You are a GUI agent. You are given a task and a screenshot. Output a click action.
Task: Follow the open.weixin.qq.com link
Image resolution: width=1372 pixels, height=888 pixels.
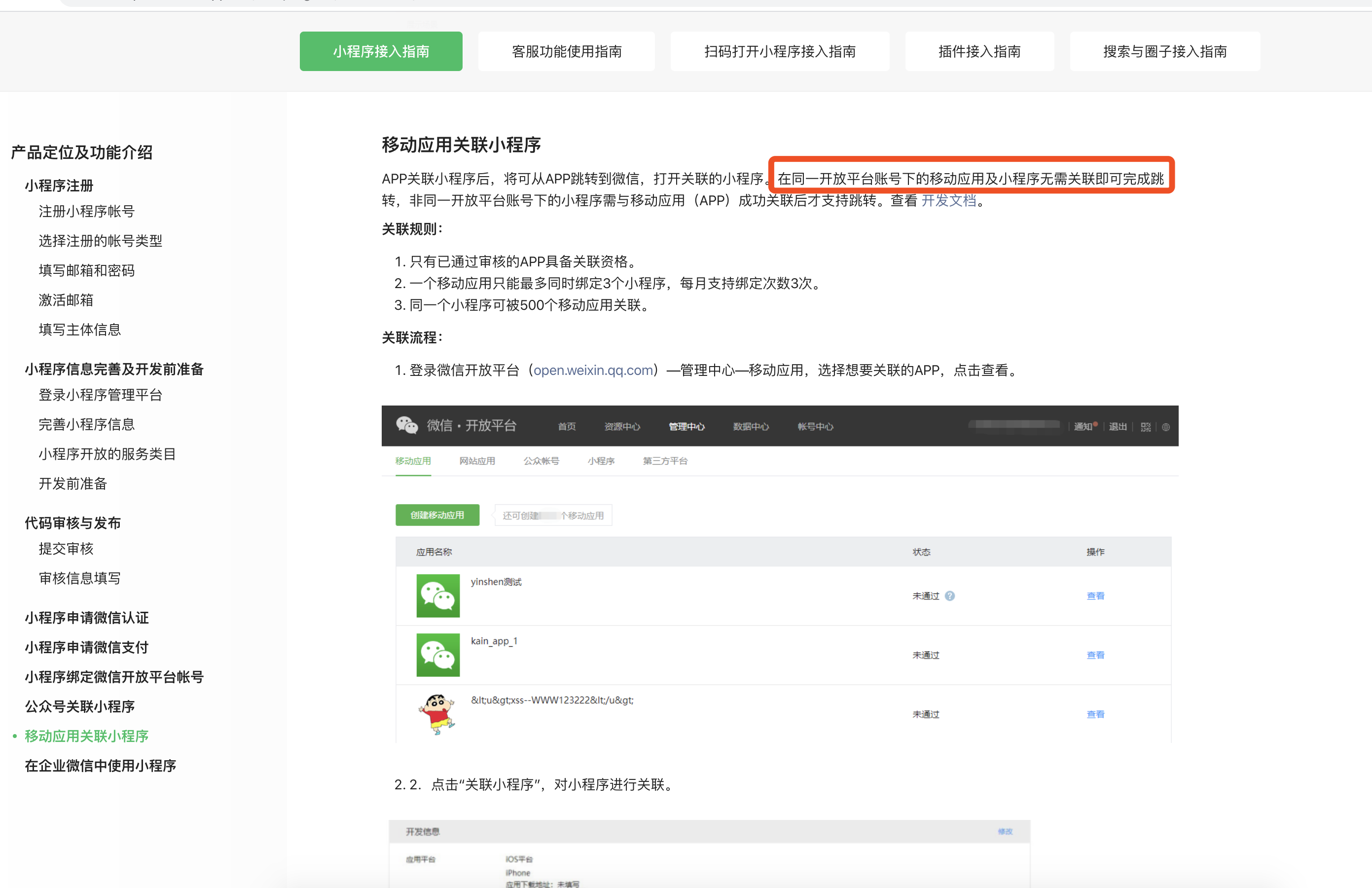tap(593, 370)
